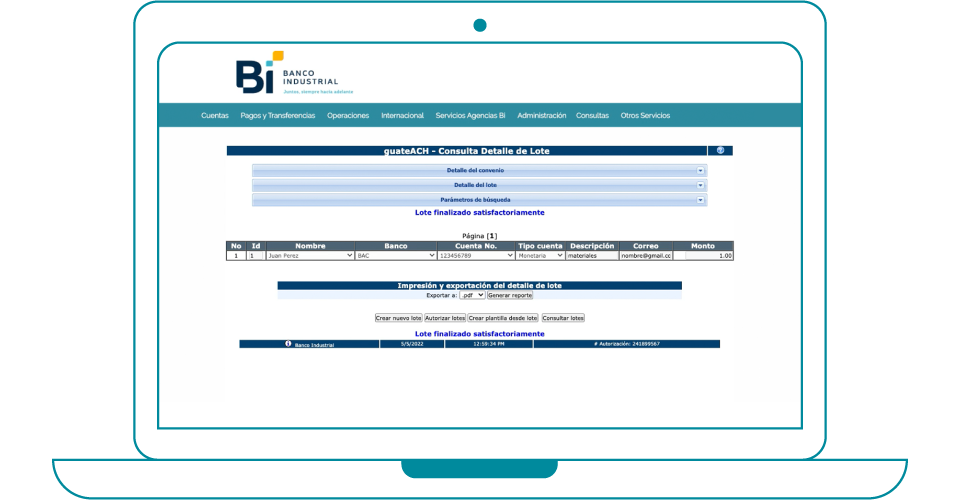Viewport: 960px width, 500px height.
Task: Open the Pagos y Transferencias menu
Action: coord(277,116)
